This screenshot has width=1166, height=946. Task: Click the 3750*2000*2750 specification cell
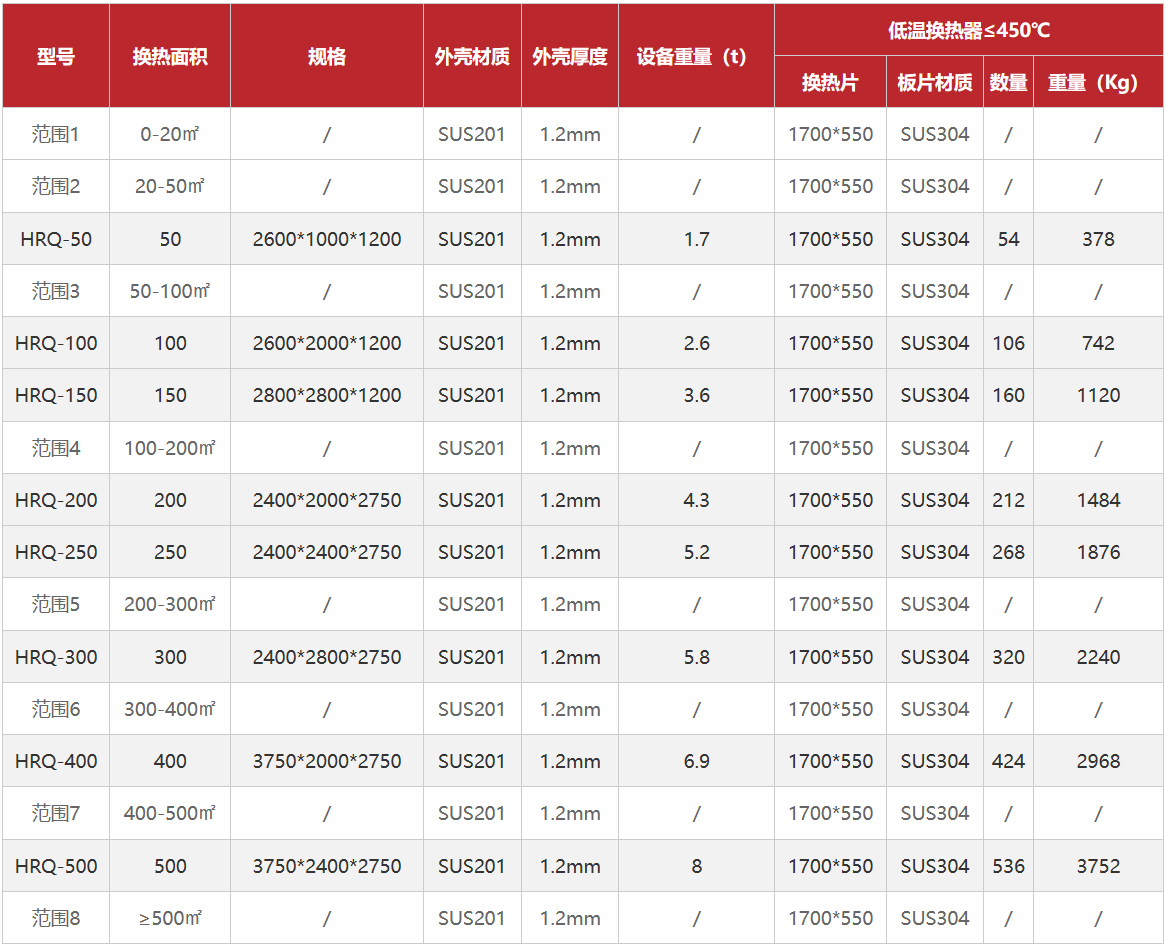coord(327,761)
